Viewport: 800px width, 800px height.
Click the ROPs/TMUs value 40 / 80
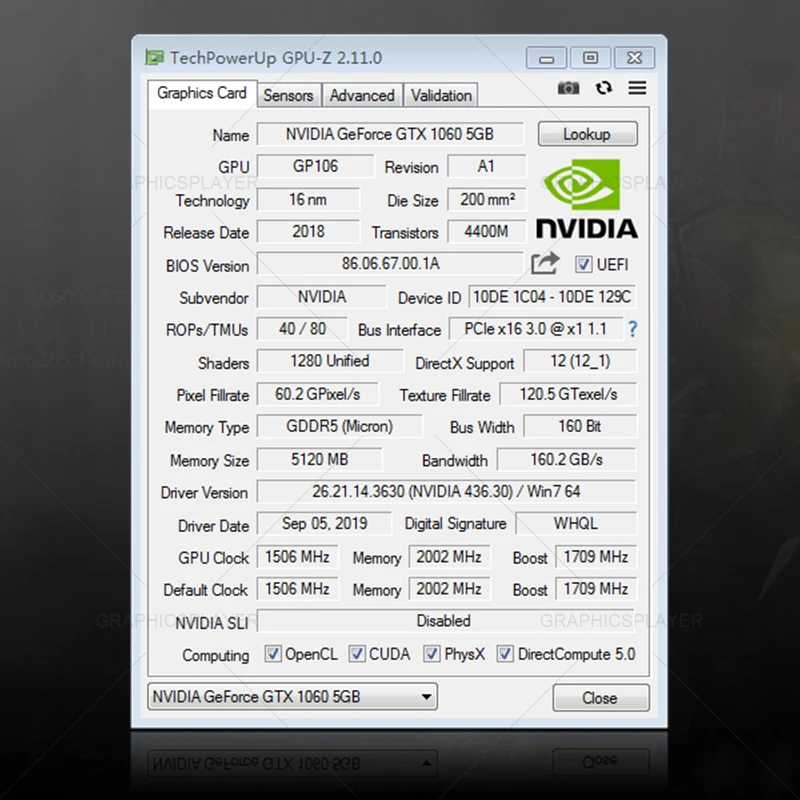(x=303, y=329)
